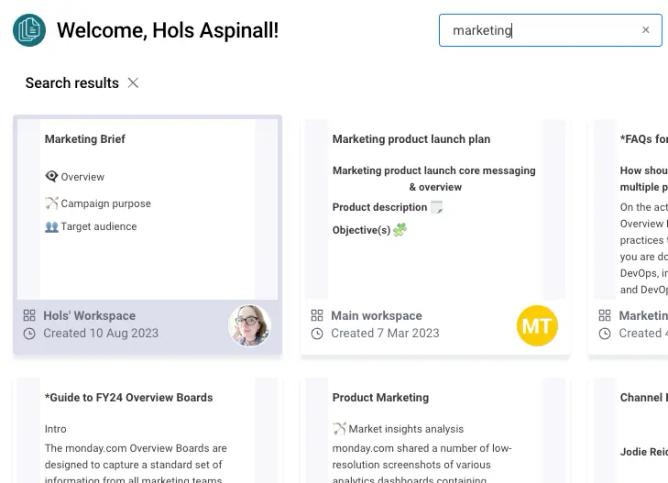Image resolution: width=668 pixels, height=483 pixels.
Task: Click the clock icon beside Created 10 Aug 2023
Action: [29, 334]
